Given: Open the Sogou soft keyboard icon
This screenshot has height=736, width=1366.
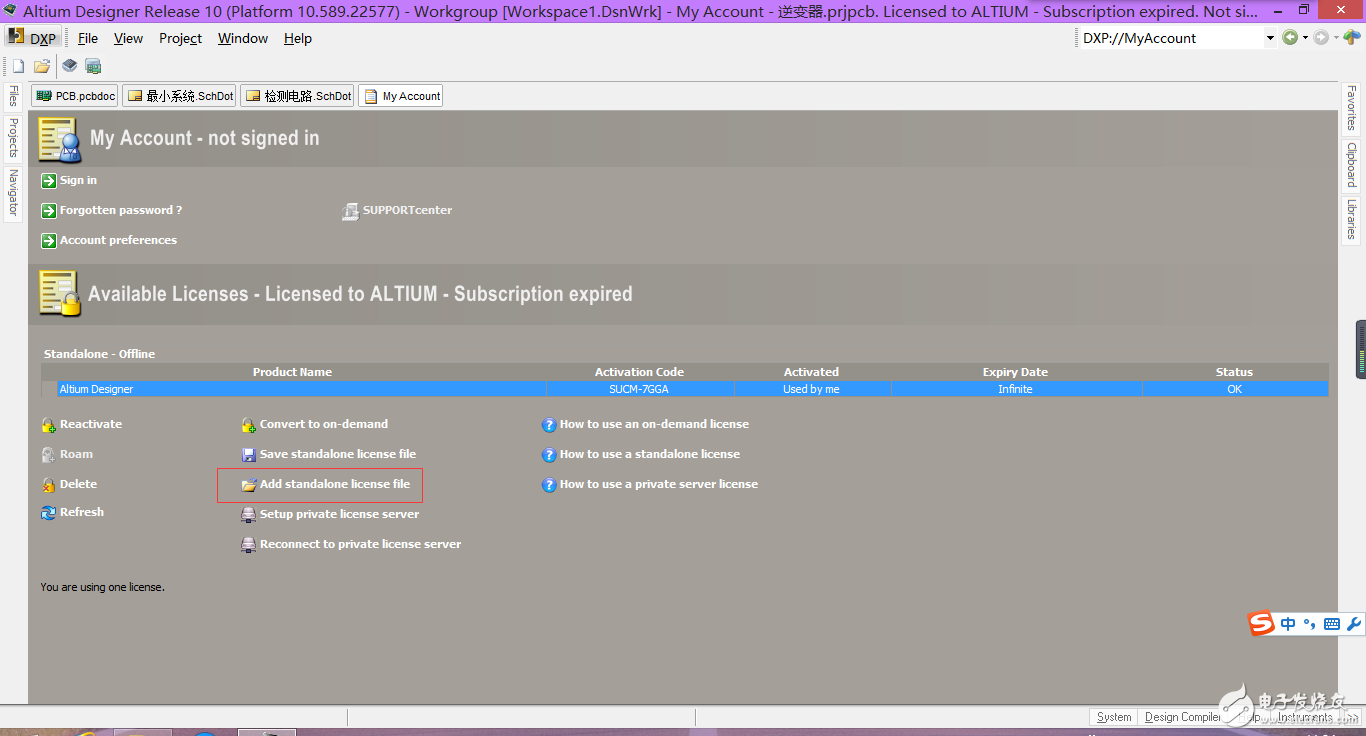Looking at the screenshot, I should 1332,624.
